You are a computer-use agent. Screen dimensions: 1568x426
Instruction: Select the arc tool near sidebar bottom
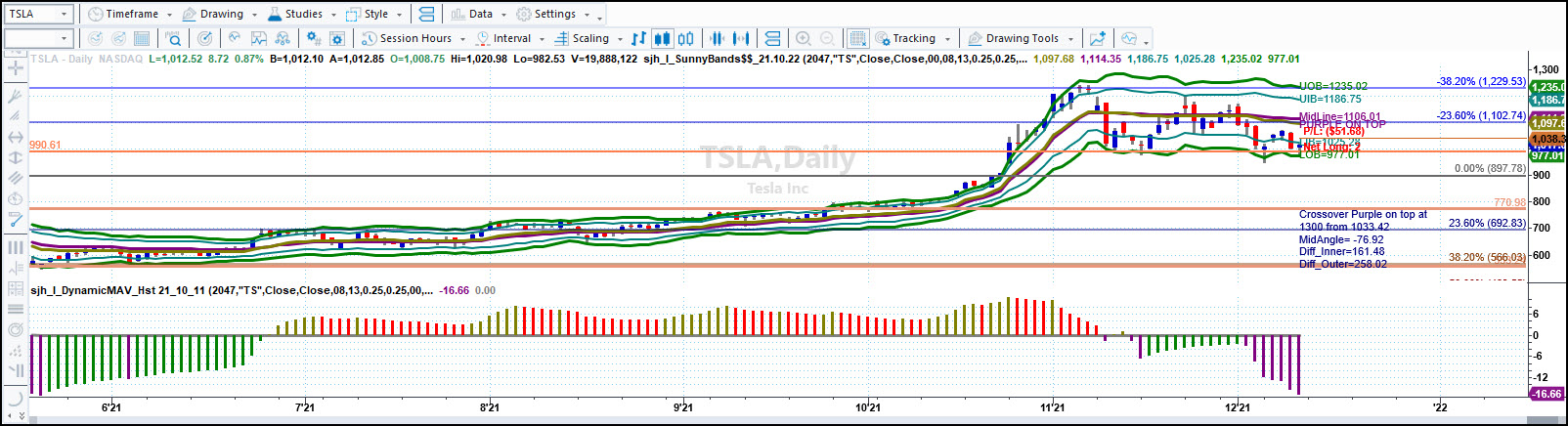[15, 397]
